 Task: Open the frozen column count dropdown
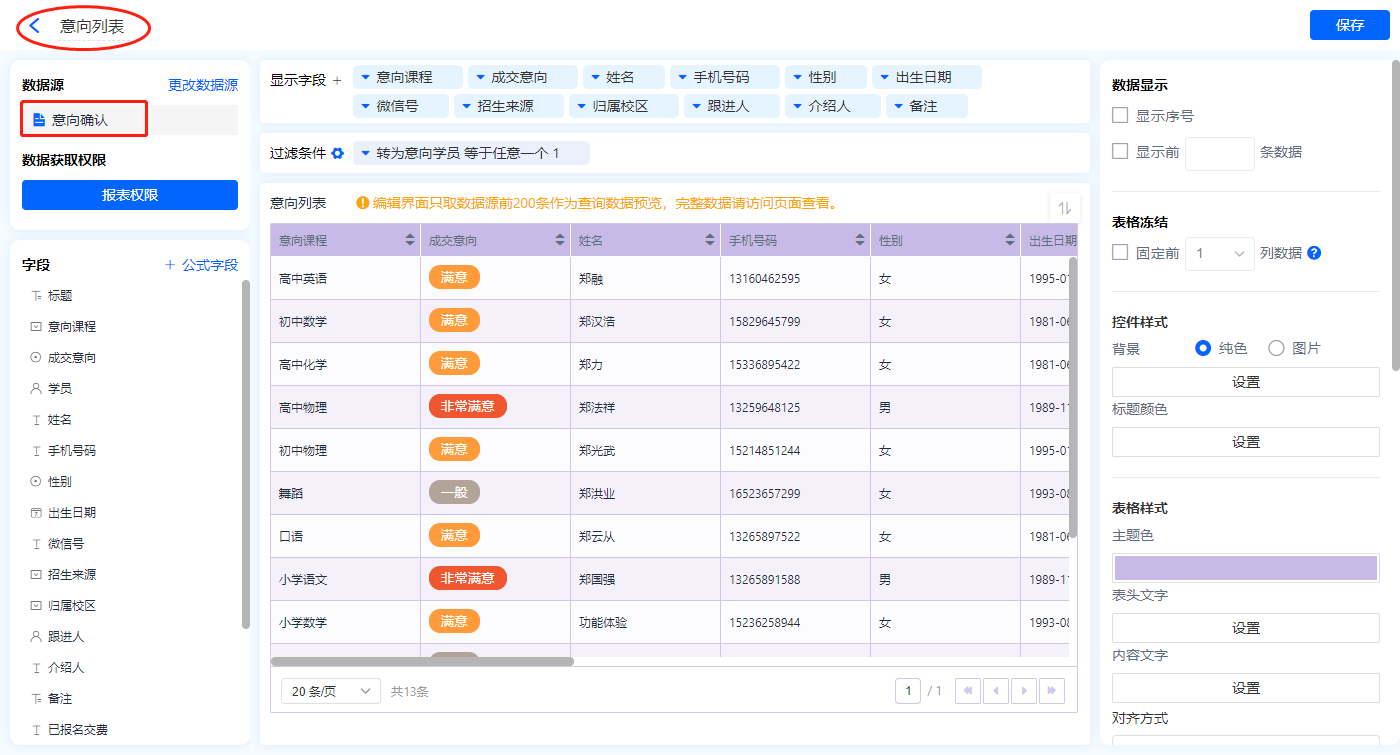click(1219, 254)
